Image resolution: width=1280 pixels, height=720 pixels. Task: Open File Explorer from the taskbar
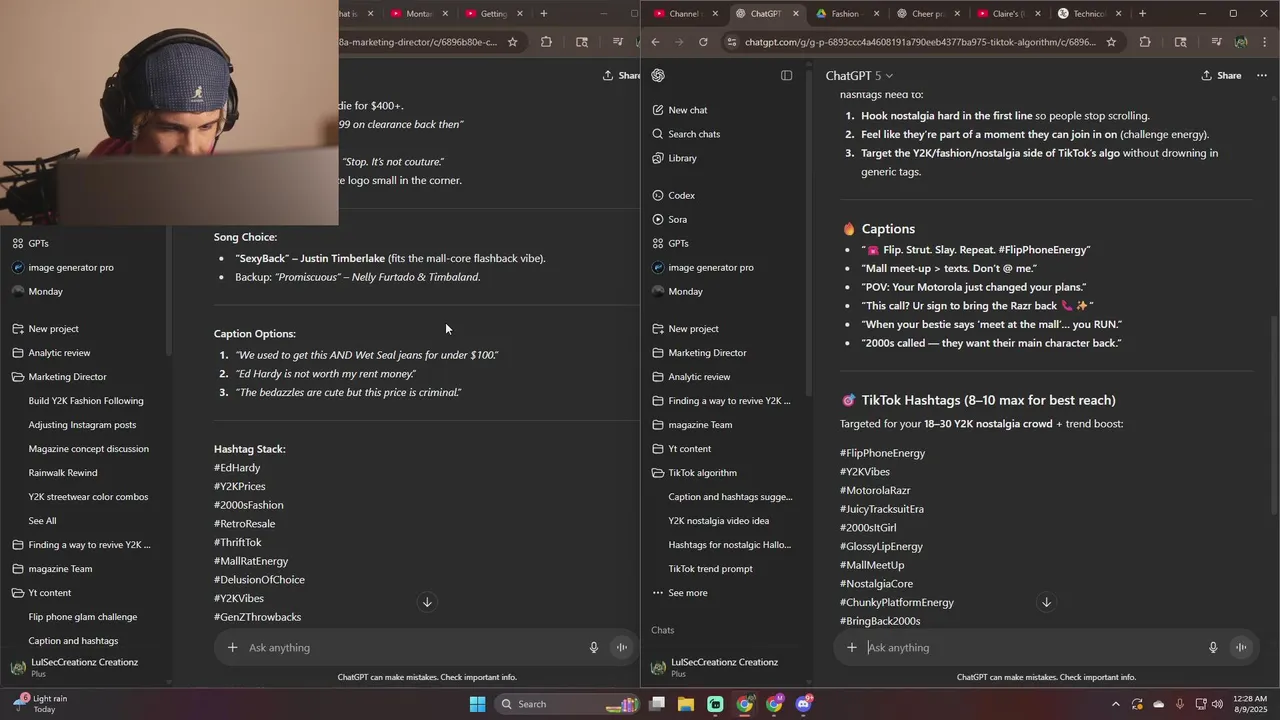686,704
